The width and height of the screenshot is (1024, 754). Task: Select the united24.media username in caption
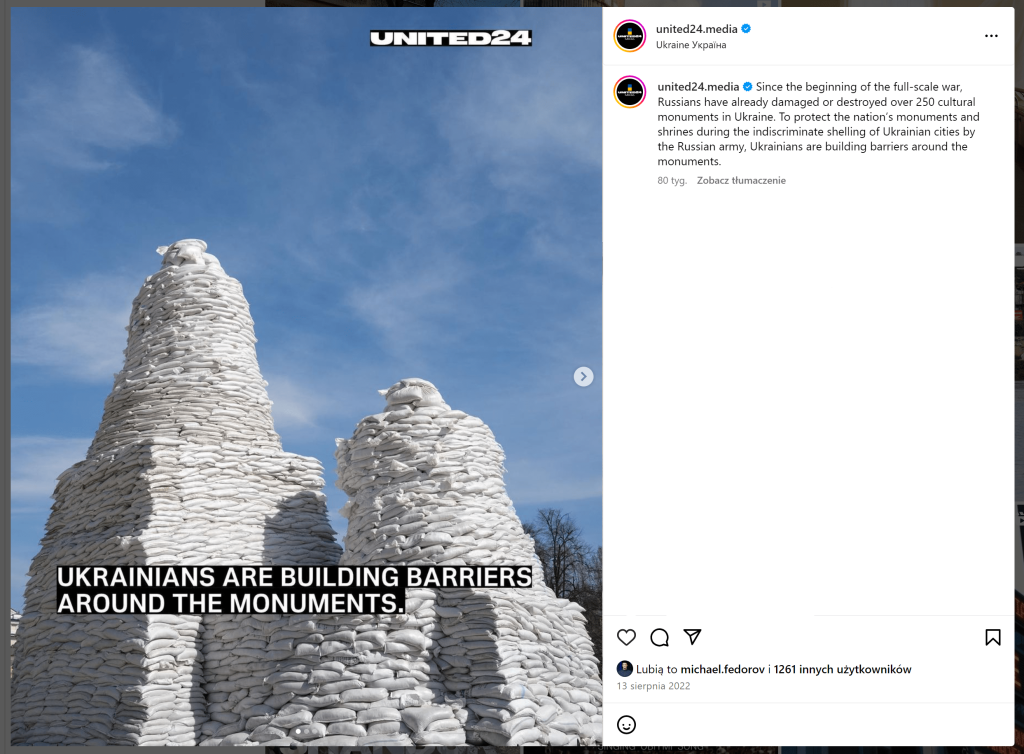click(x=698, y=87)
